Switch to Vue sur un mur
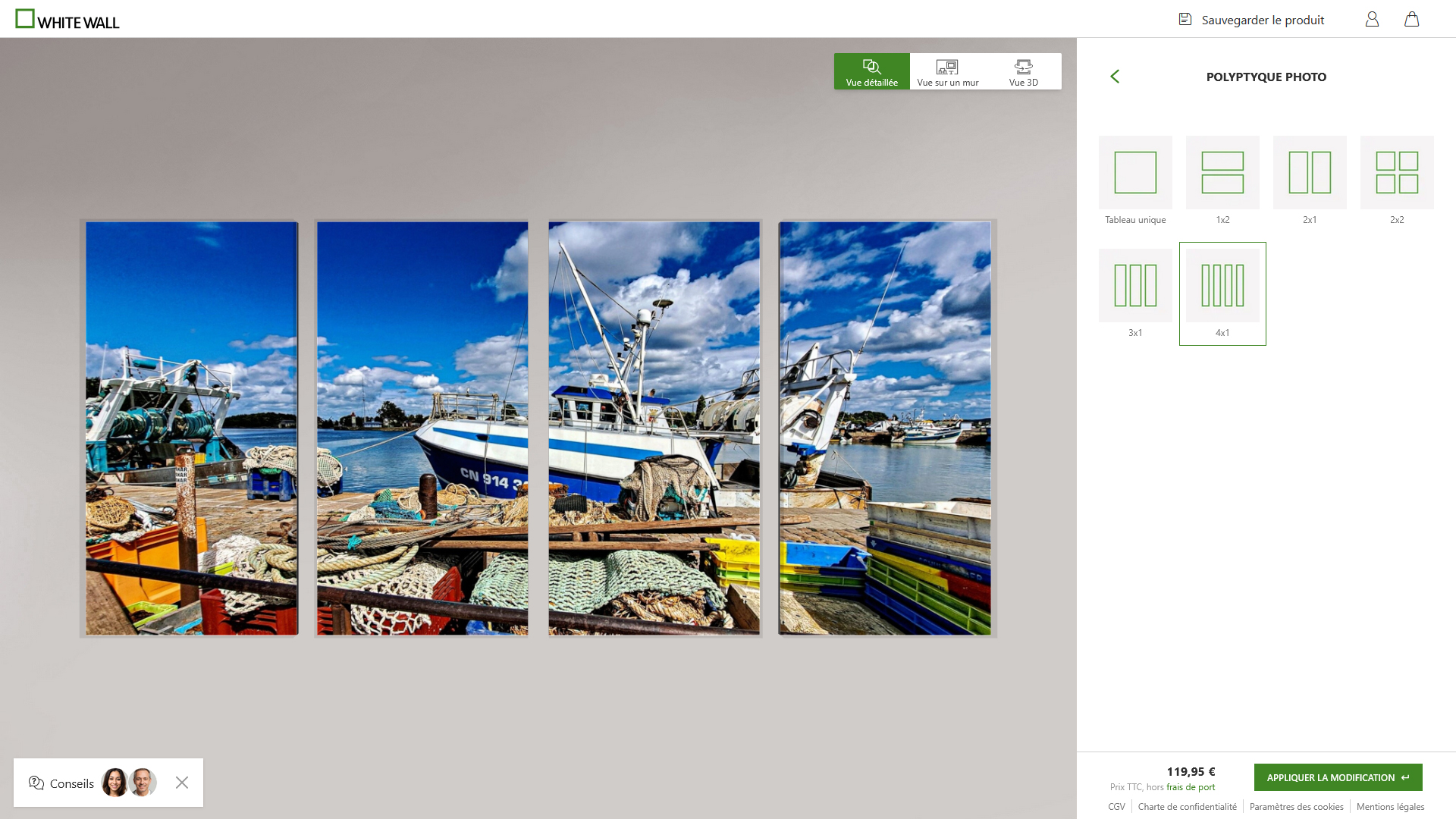The image size is (1456, 819). 947,72
